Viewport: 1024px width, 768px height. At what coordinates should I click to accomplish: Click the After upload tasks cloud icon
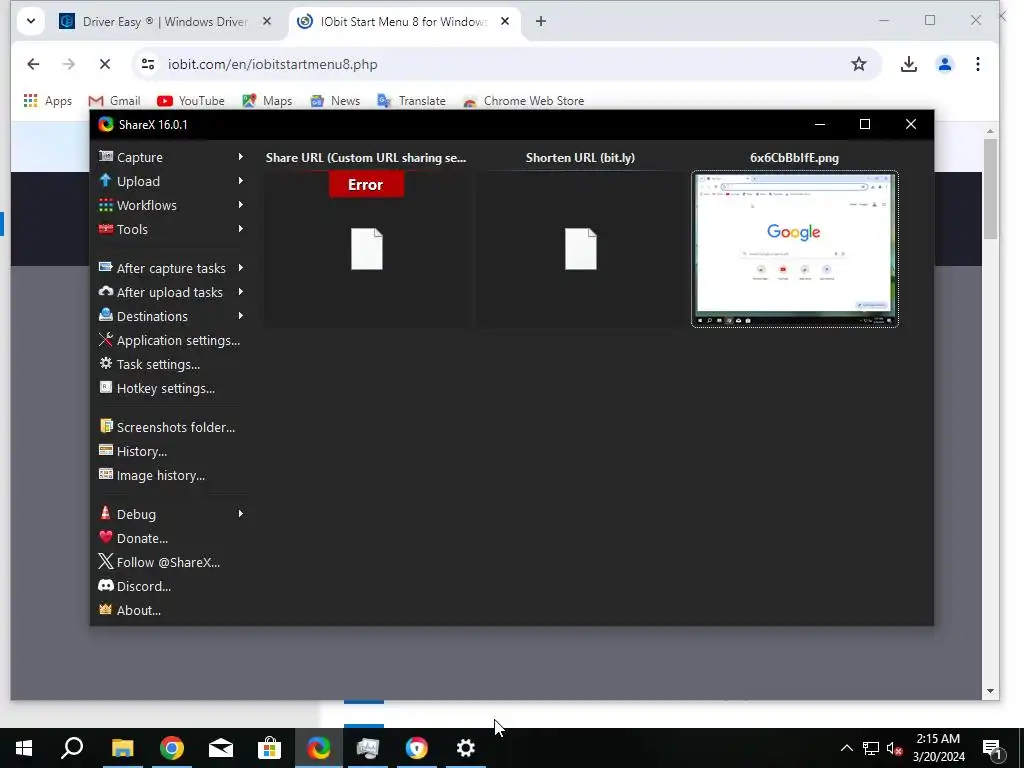[106, 292]
